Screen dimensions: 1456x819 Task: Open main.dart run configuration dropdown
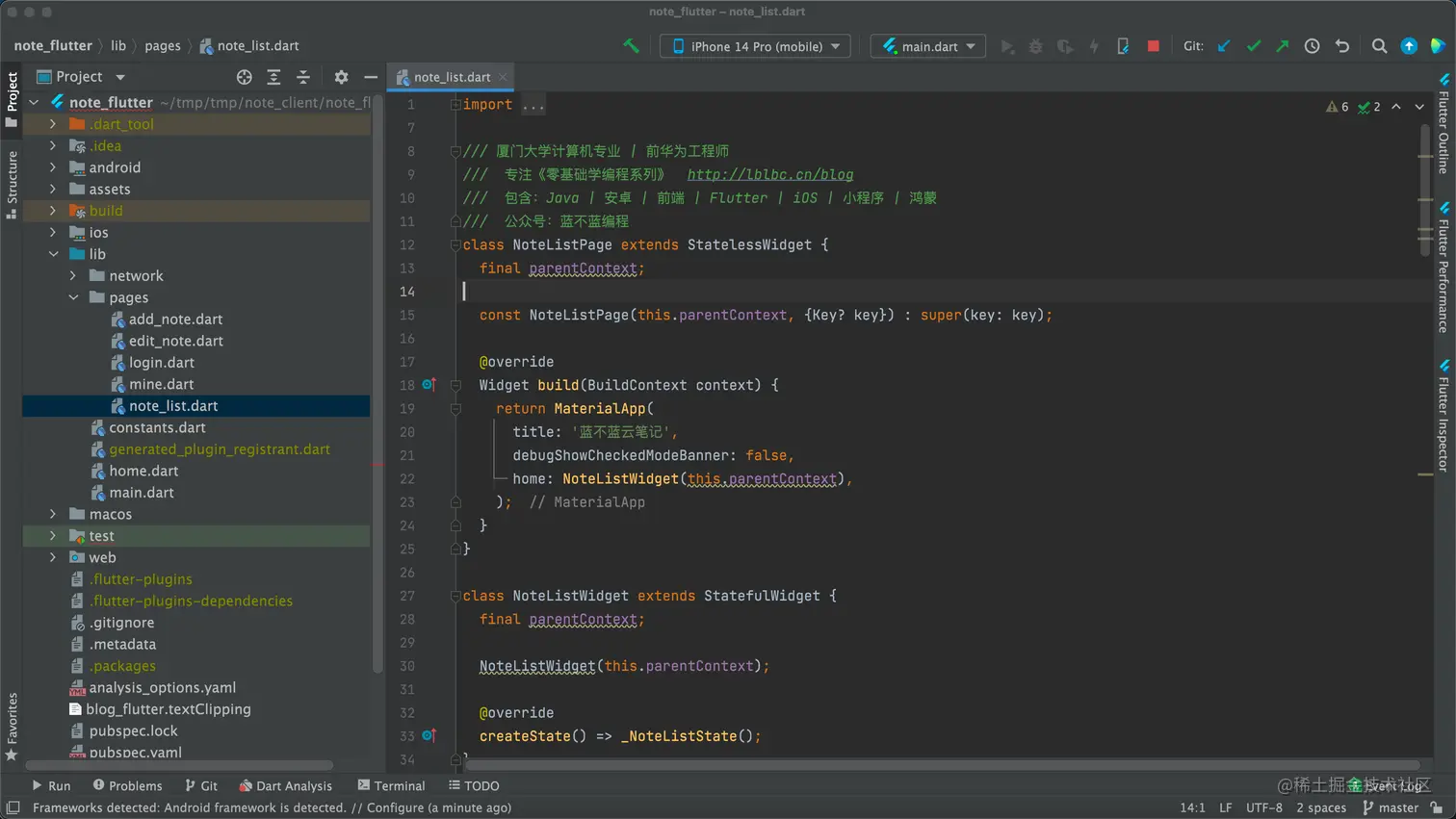[x=928, y=46]
